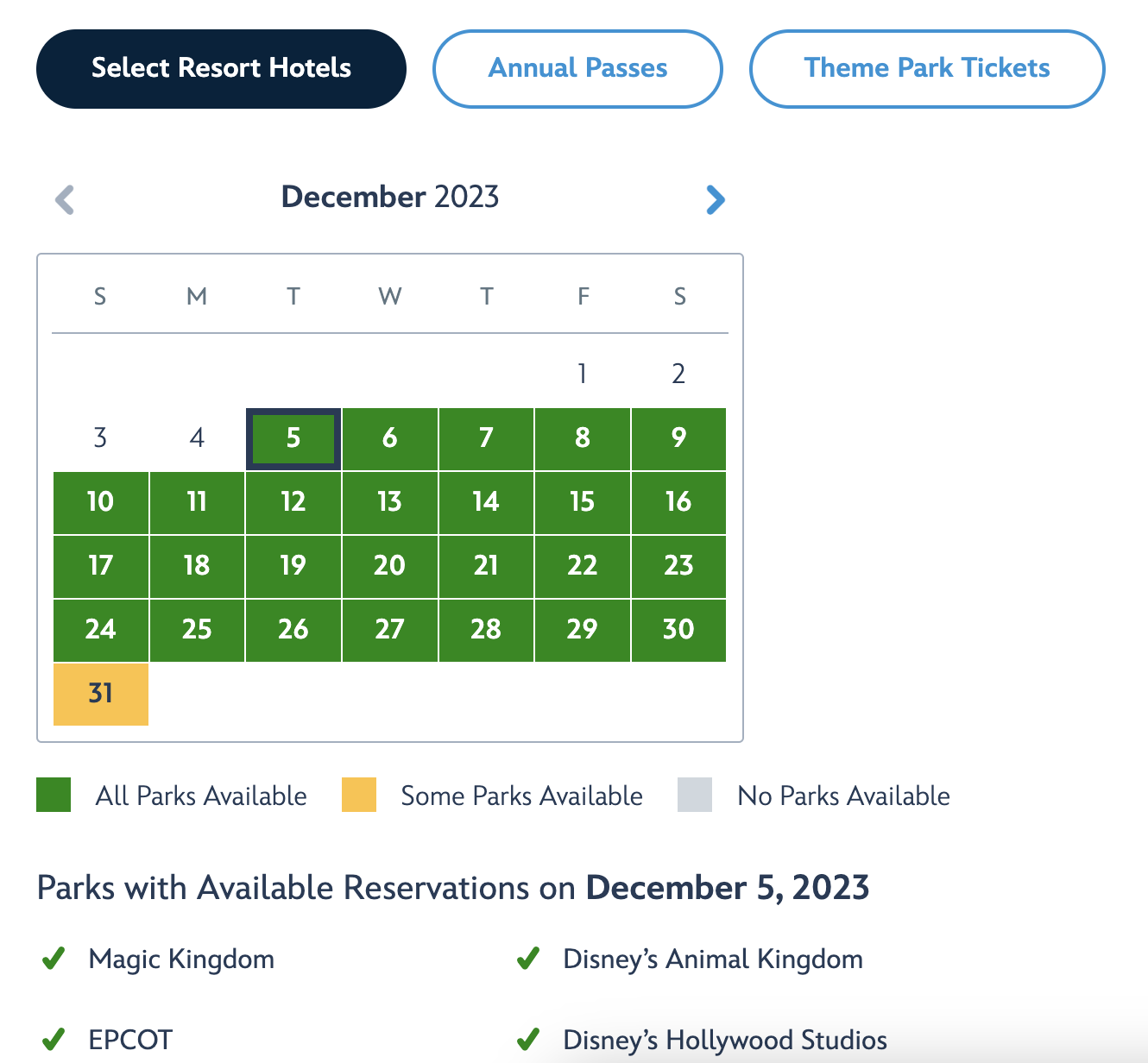
Task: Click the yellow Some Parks Available swatch
Action: point(359,795)
